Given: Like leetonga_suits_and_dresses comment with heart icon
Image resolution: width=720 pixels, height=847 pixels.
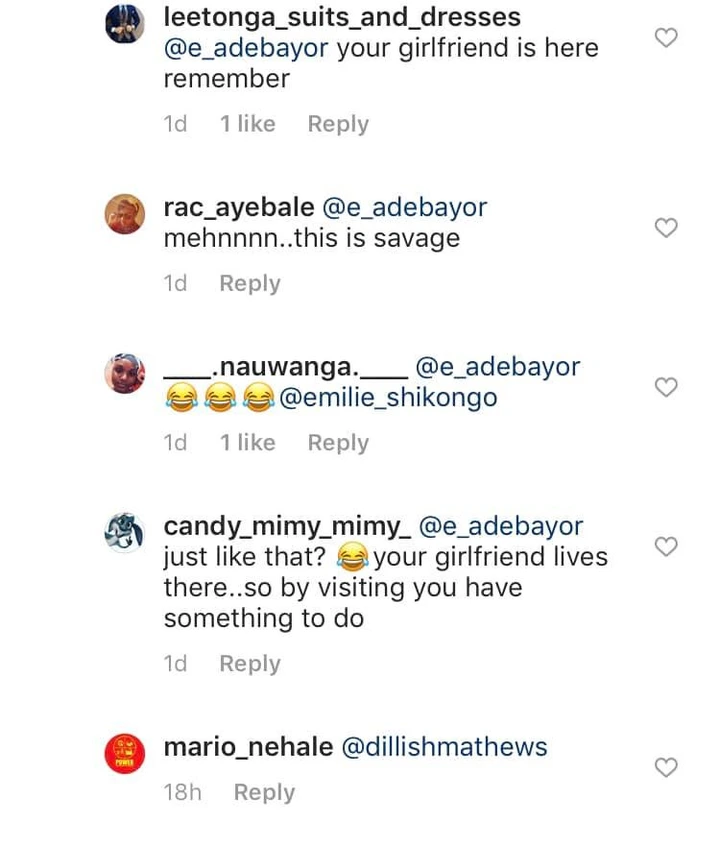Looking at the screenshot, I should click(x=666, y=38).
